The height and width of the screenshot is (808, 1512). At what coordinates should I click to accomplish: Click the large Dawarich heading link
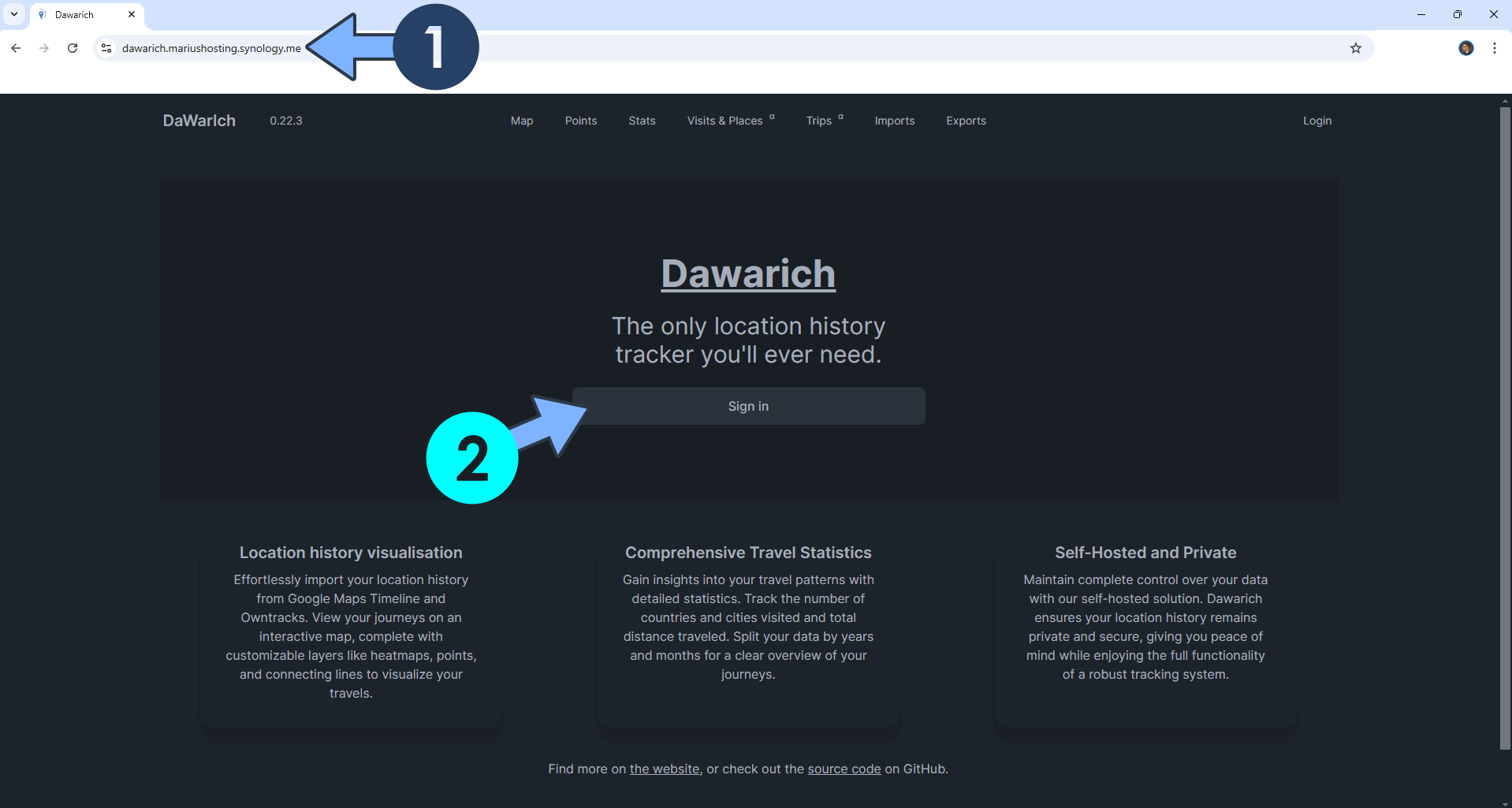pyautogui.click(x=748, y=274)
